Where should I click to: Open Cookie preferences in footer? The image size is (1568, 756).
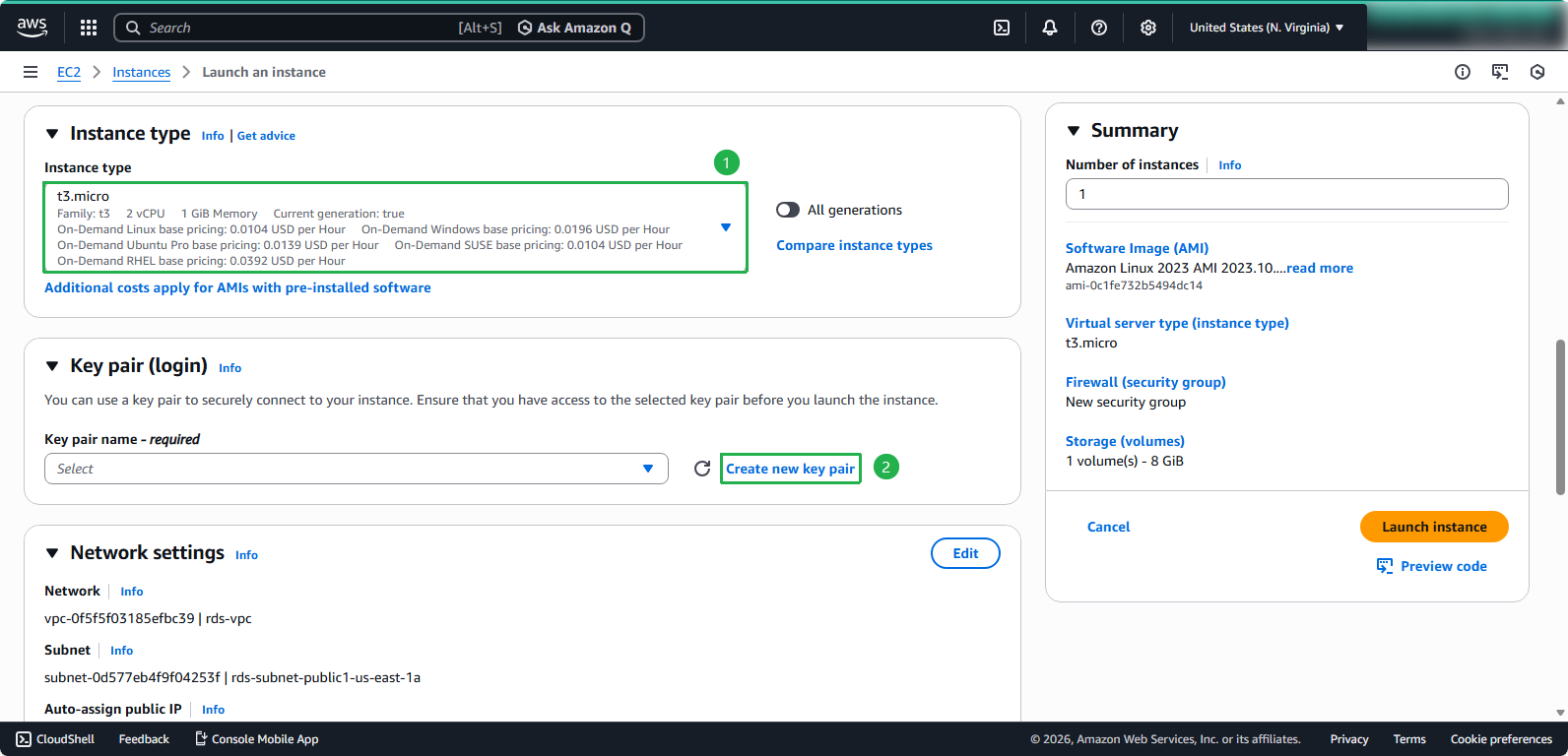(x=1501, y=739)
